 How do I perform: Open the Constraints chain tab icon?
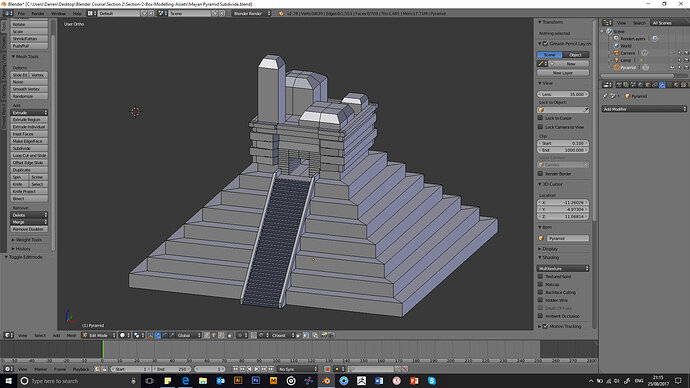(654, 84)
